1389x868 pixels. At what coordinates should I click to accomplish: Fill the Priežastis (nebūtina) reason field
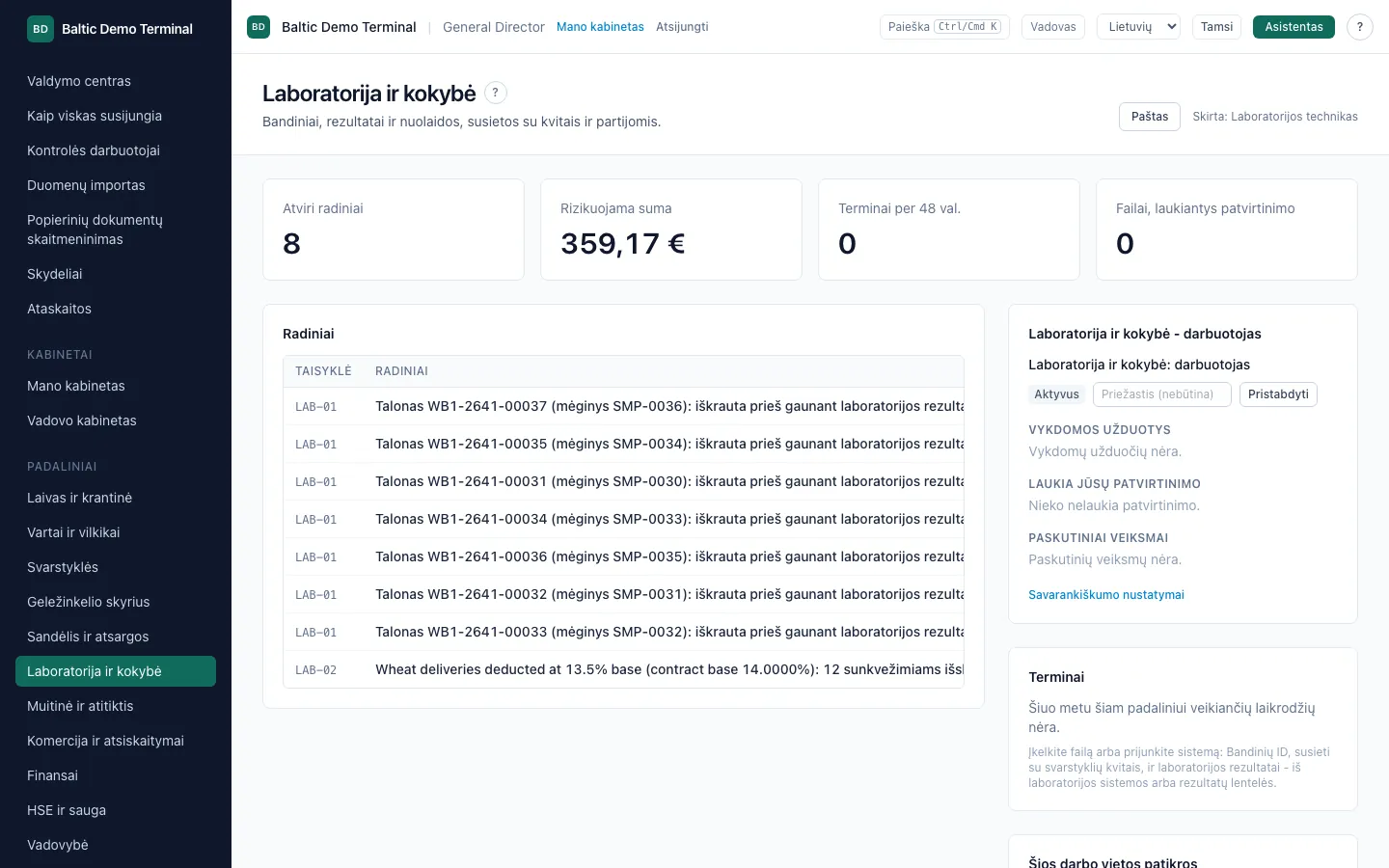[x=1162, y=394]
